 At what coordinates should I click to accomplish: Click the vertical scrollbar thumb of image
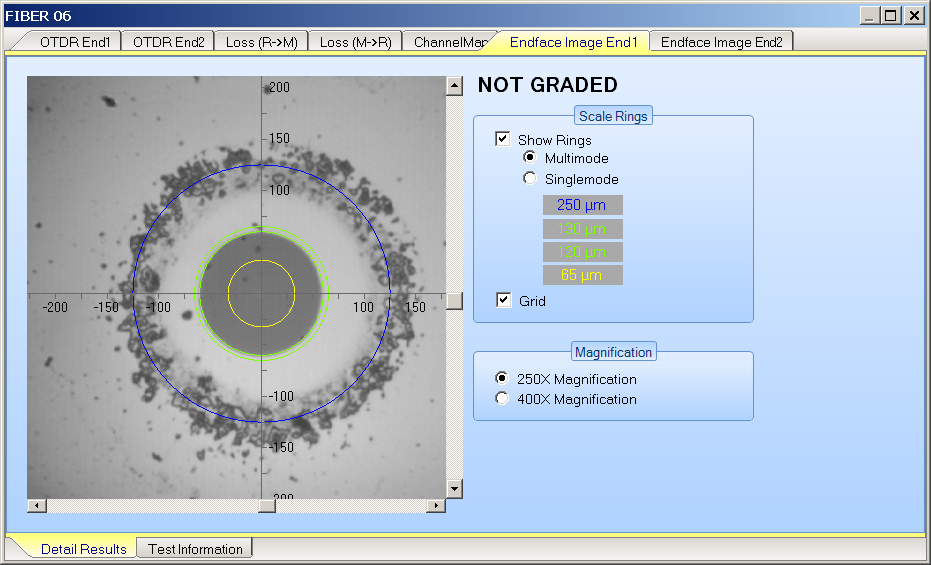[x=455, y=300]
